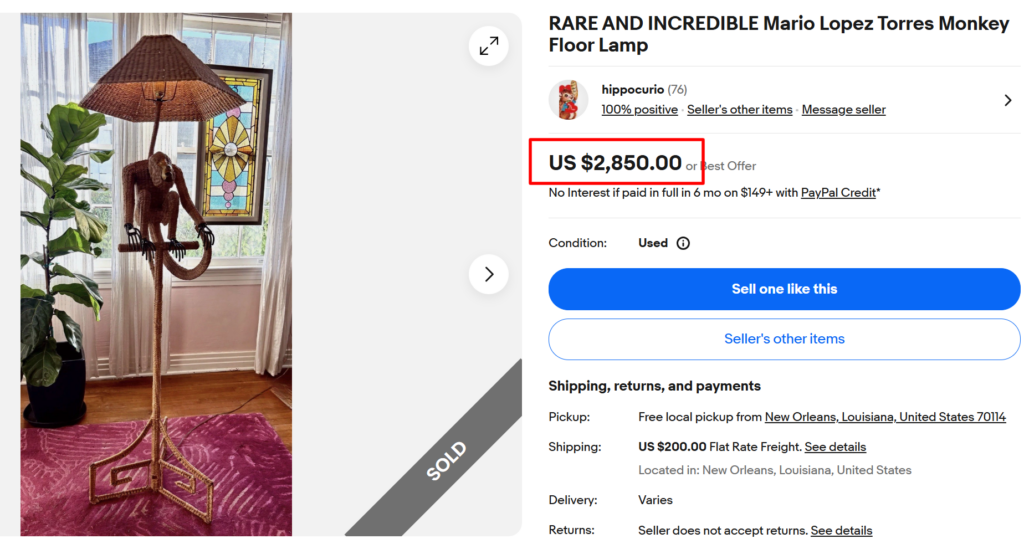Expand the product image to full view
This screenshot has width=1024, height=549.
[488, 46]
